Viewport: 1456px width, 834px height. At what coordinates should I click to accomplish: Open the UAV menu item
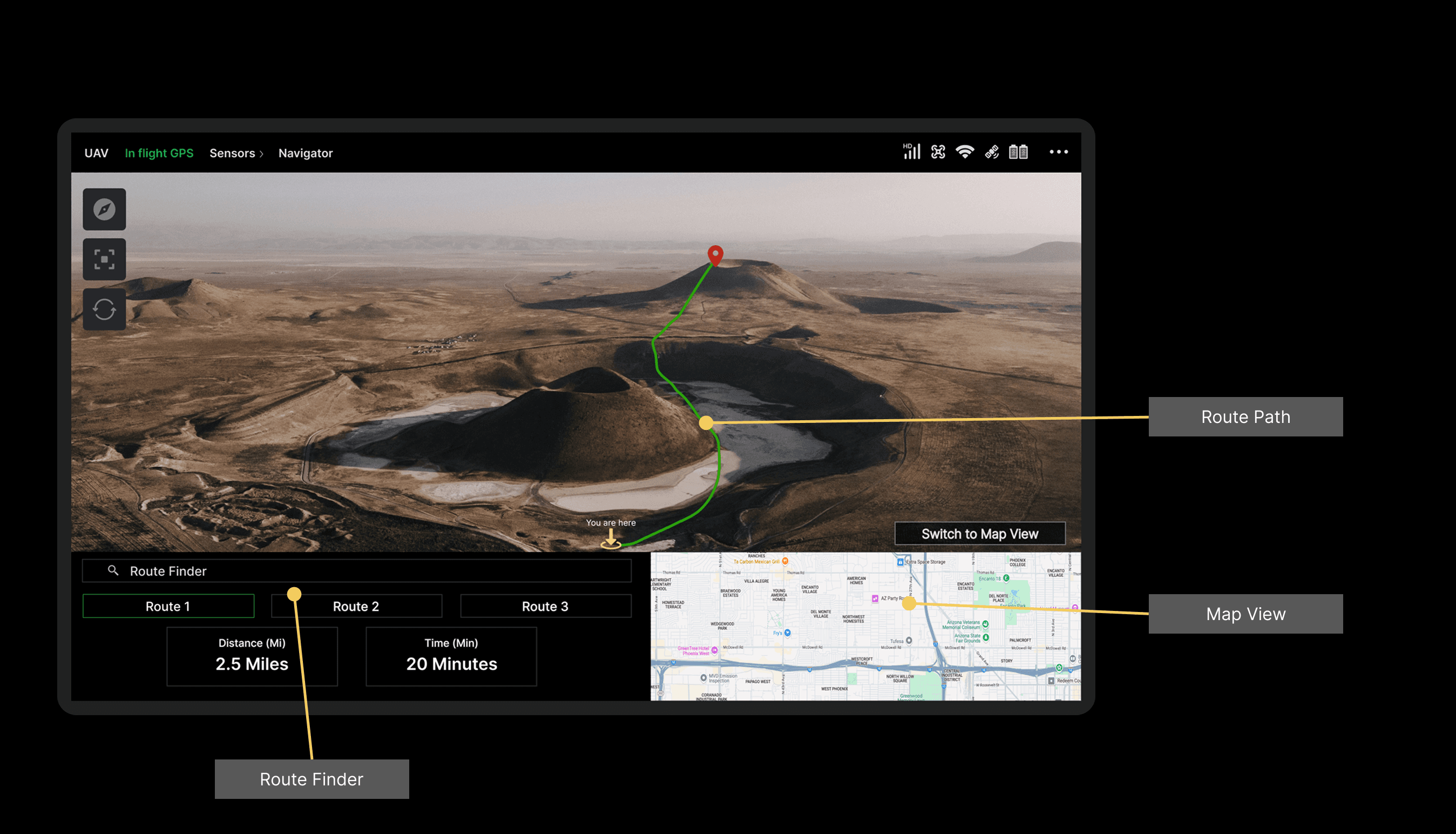coord(96,153)
